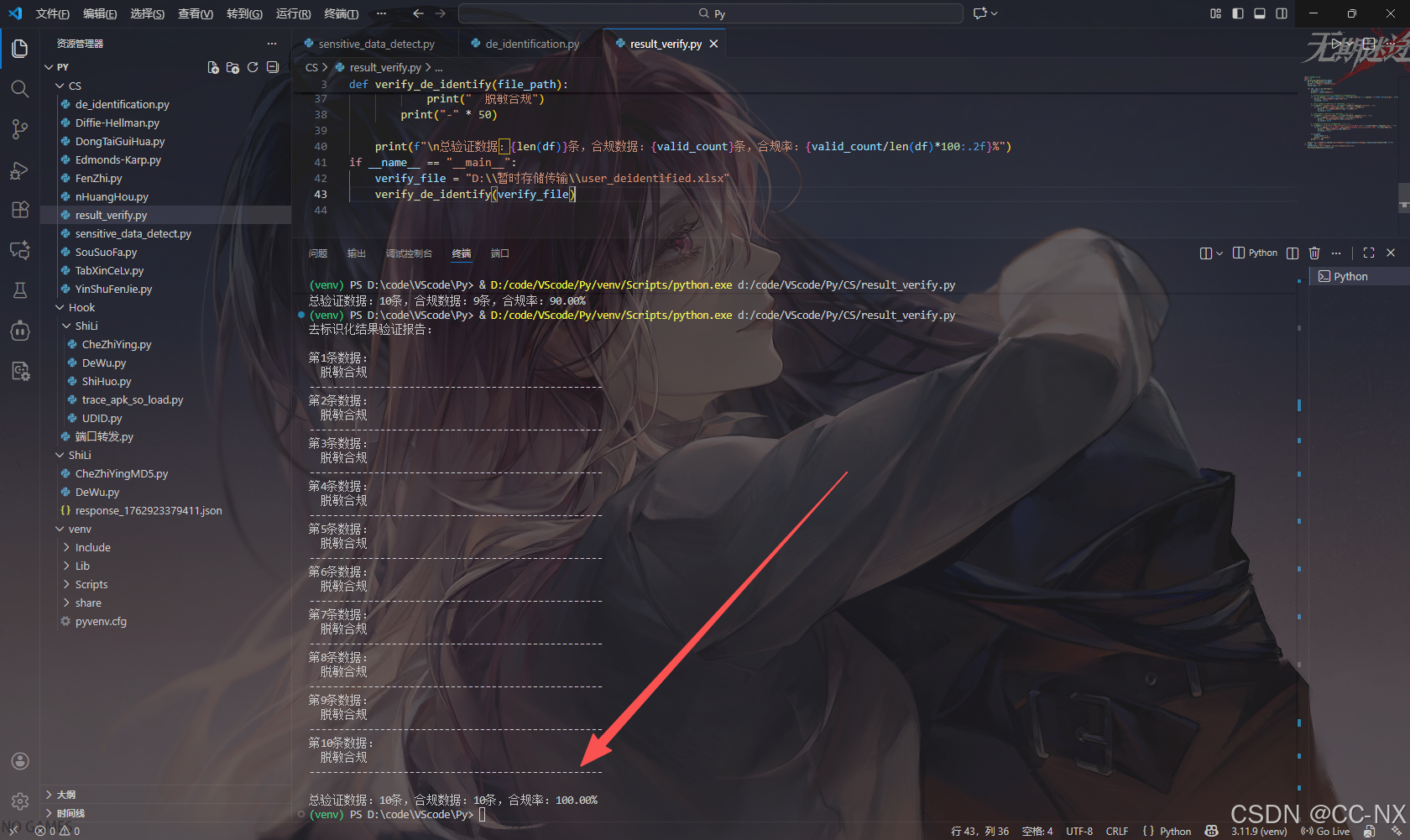Open the terminal panel more actions menu
The width and height of the screenshot is (1410, 840).
[1336, 253]
